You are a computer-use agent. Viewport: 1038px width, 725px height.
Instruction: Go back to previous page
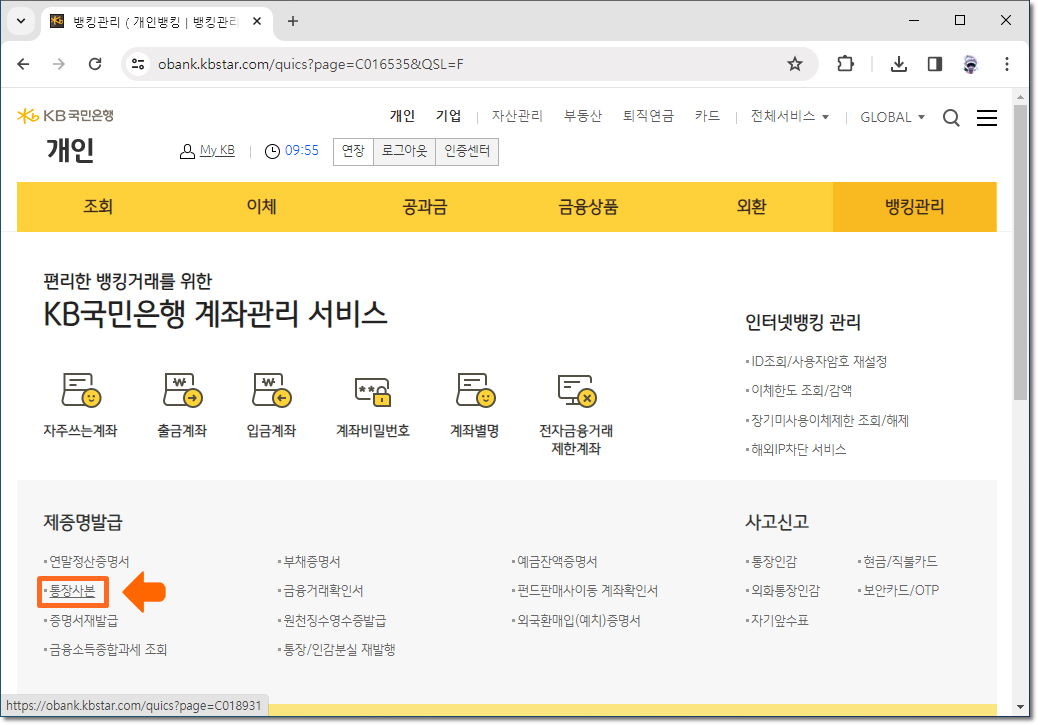tap(24, 64)
